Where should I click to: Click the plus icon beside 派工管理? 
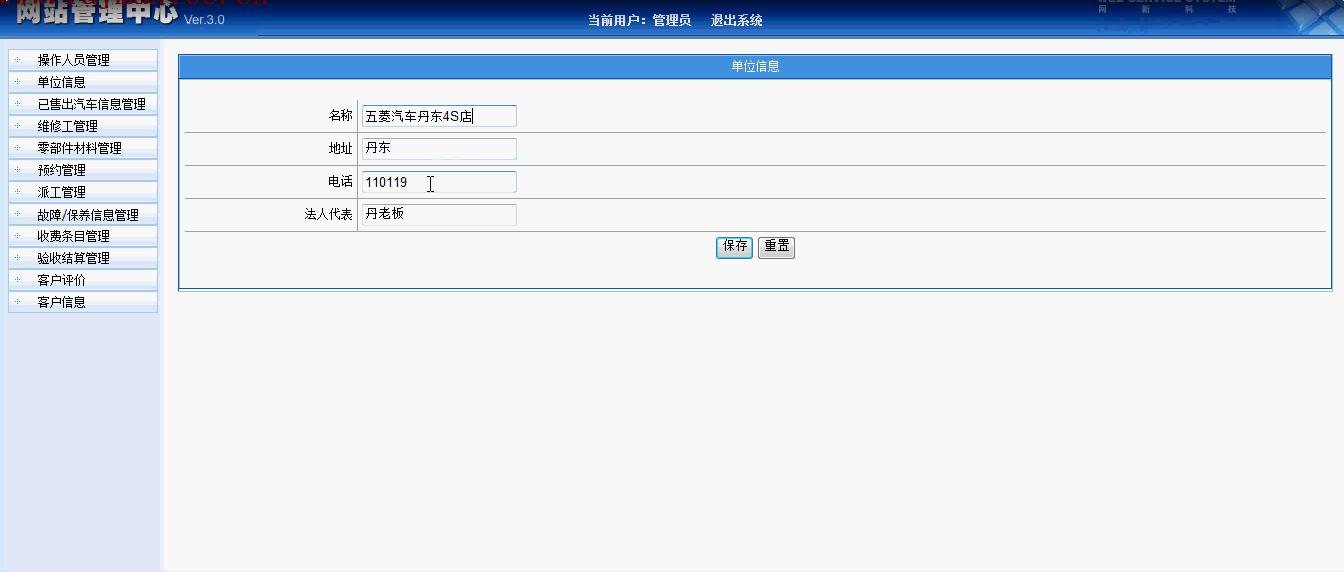pos(17,191)
